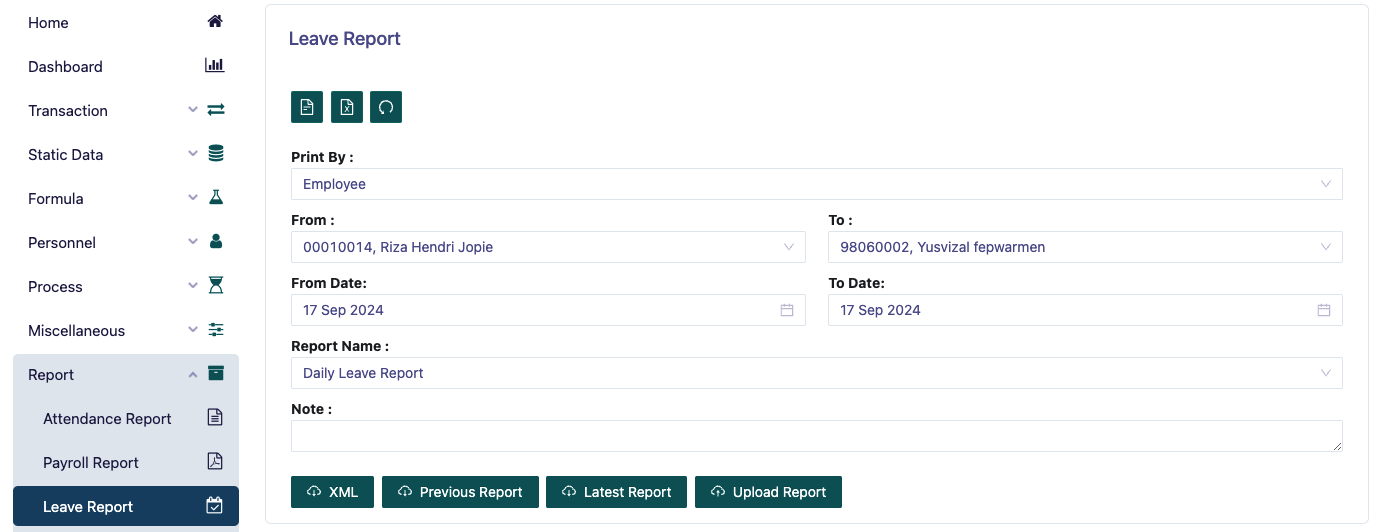
Task: Click the bar chart icon beside Dashboard
Action: (215, 66)
